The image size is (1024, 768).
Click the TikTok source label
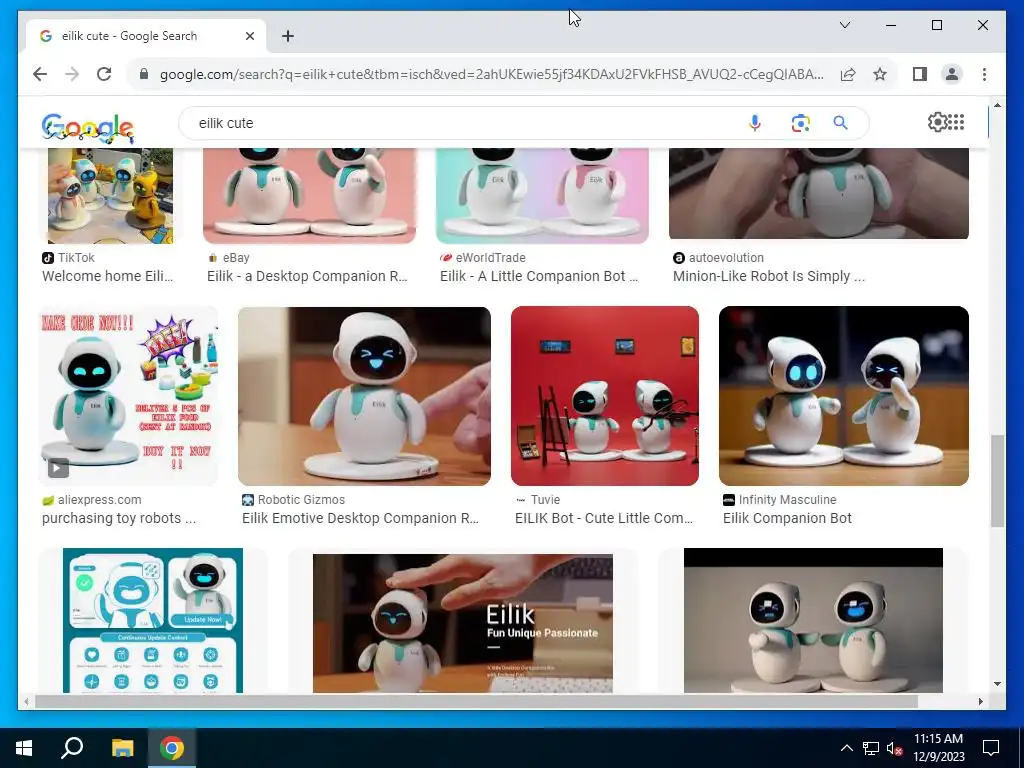pos(76,258)
